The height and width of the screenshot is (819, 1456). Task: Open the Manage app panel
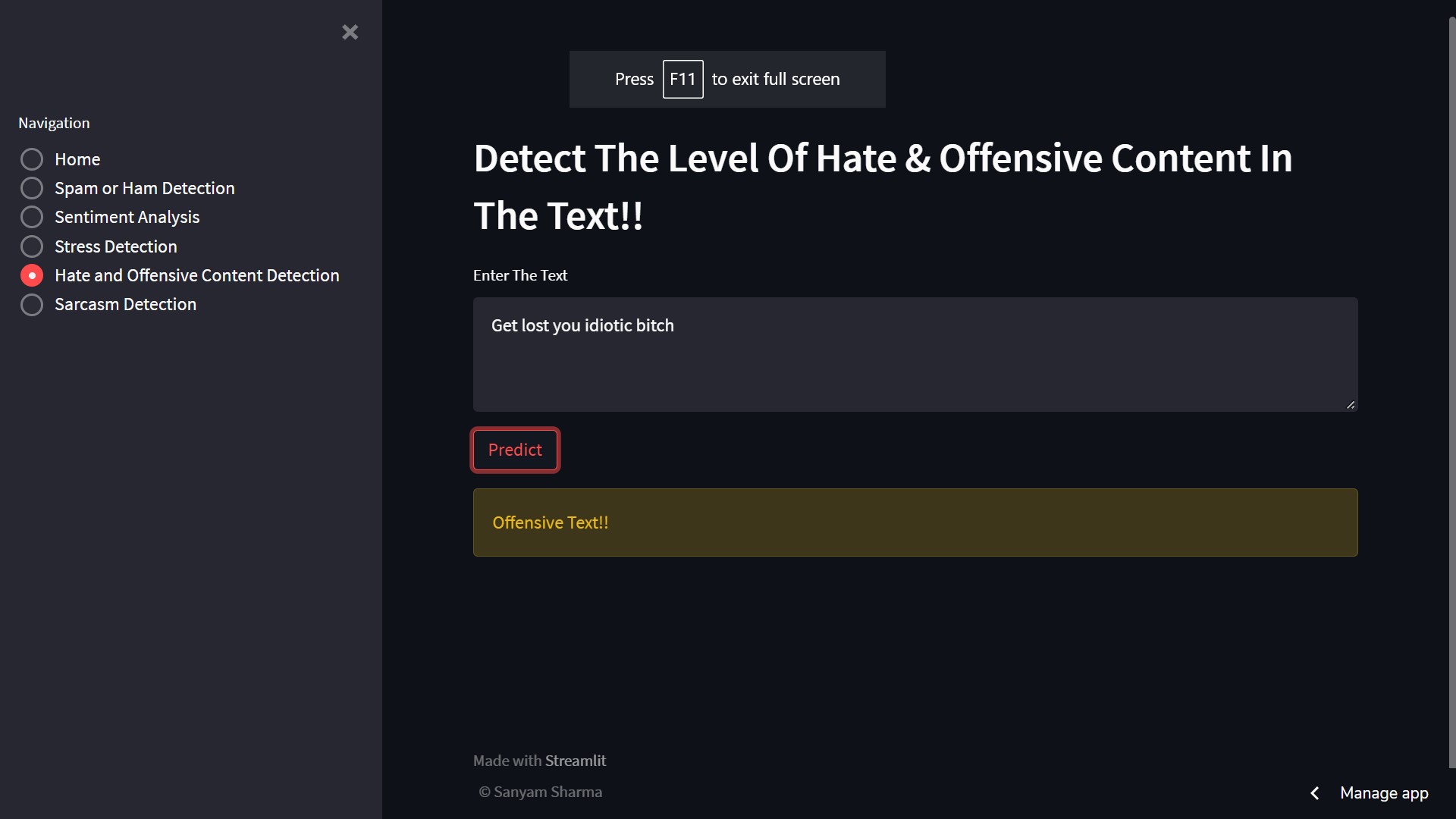click(x=1384, y=793)
